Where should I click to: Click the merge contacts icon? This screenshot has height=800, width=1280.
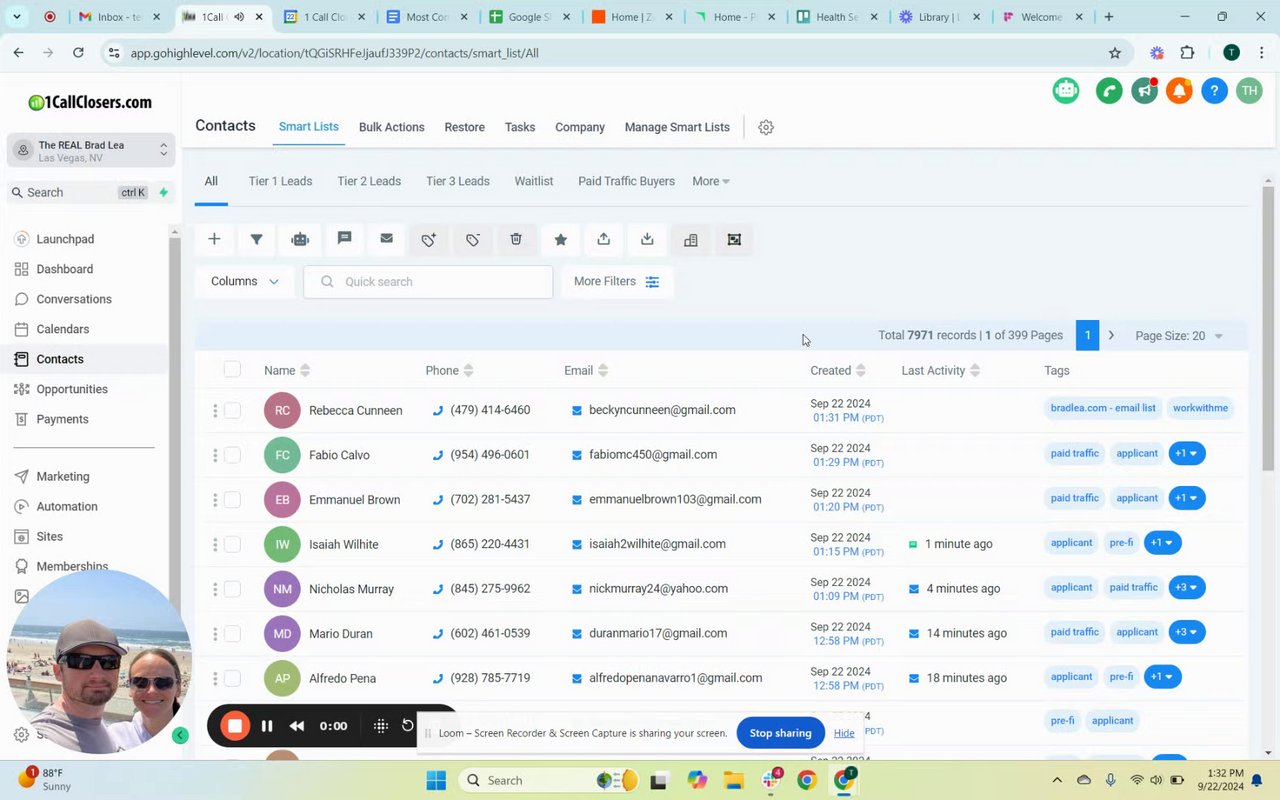click(734, 239)
